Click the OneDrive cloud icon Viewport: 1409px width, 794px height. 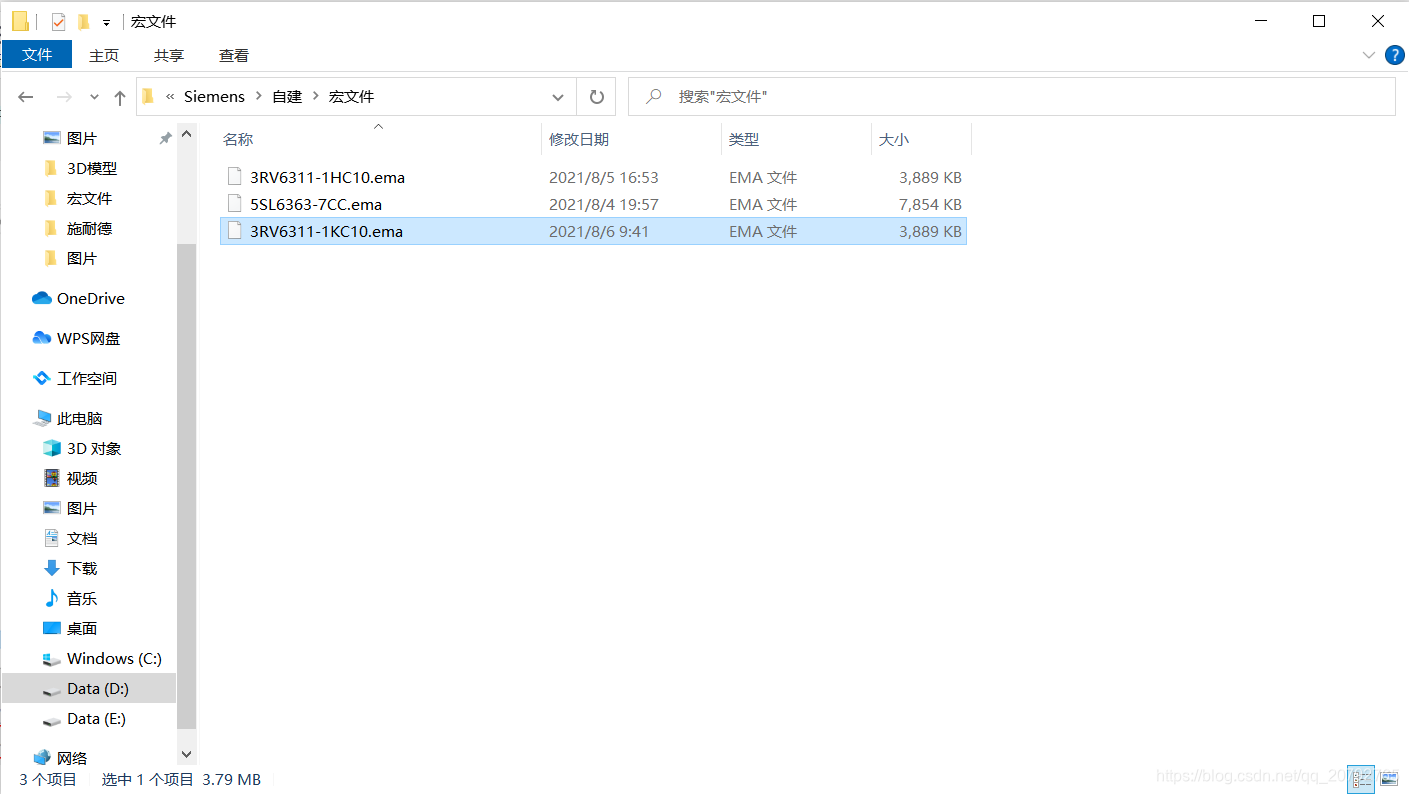42,298
